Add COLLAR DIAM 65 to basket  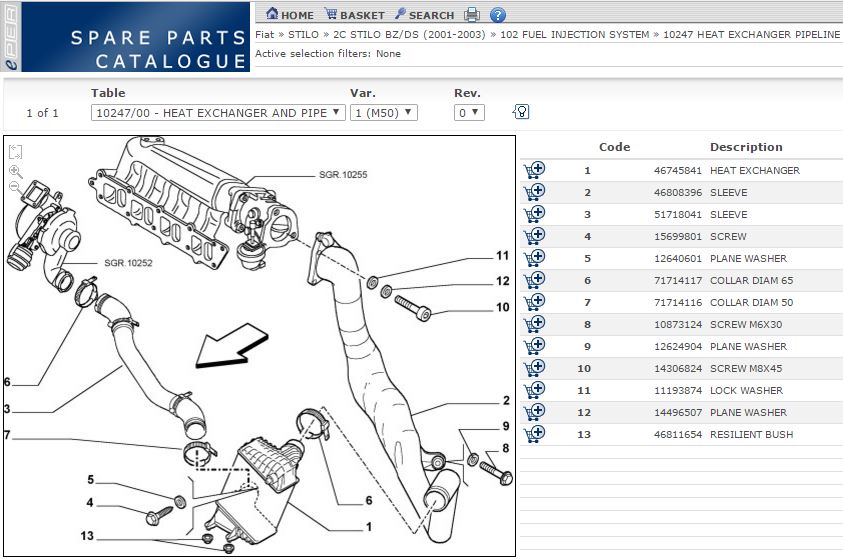tap(534, 281)
